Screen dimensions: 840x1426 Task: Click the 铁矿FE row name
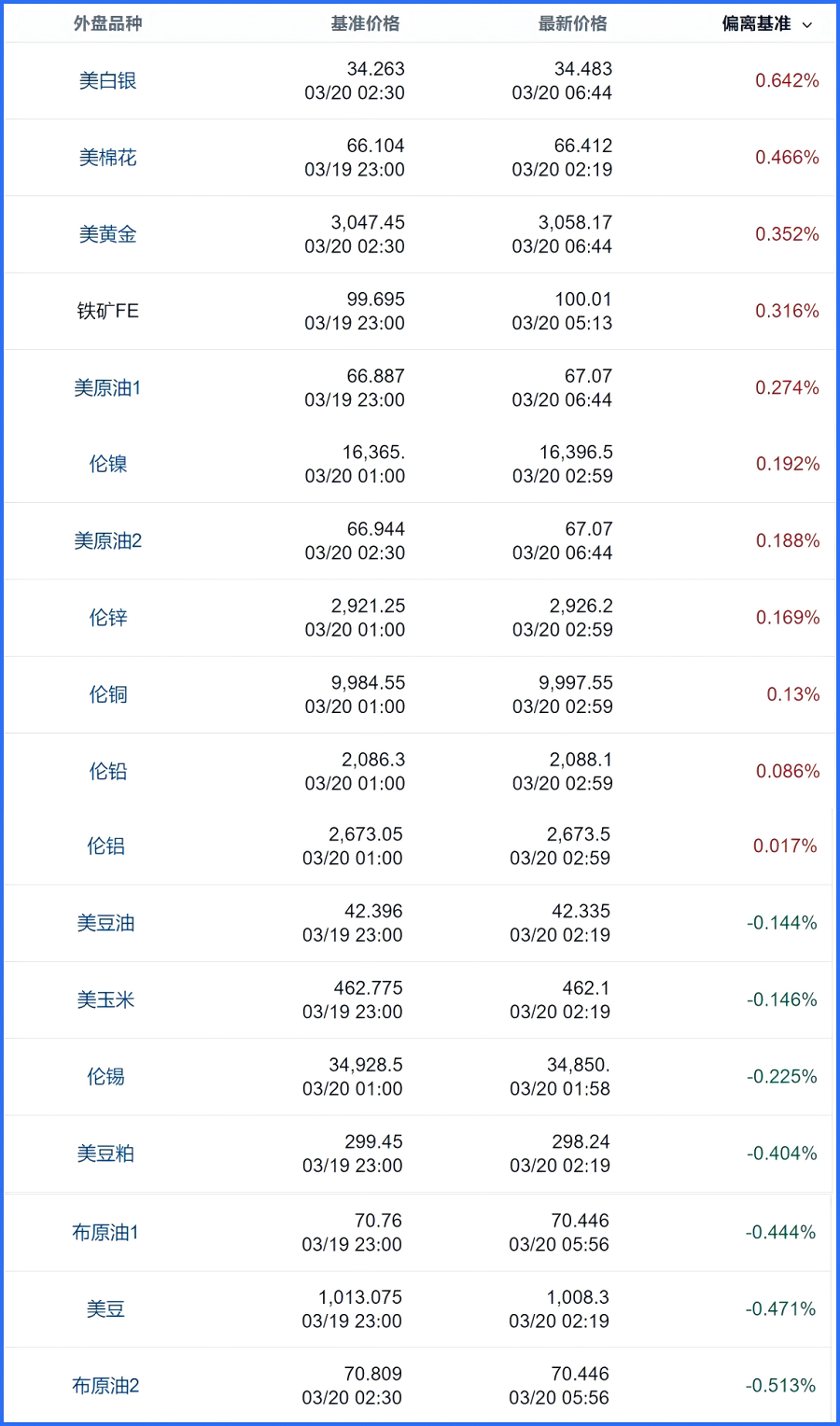click(x=107, y=311)
